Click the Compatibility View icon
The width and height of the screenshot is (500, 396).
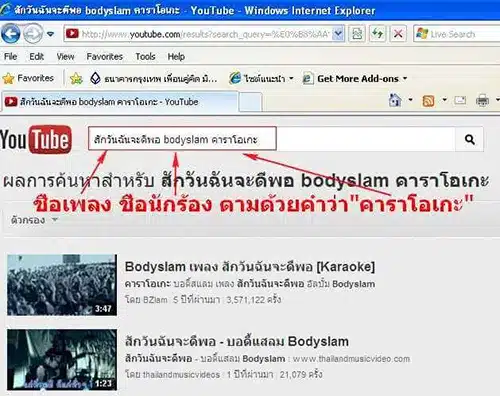tap(357, 34)
